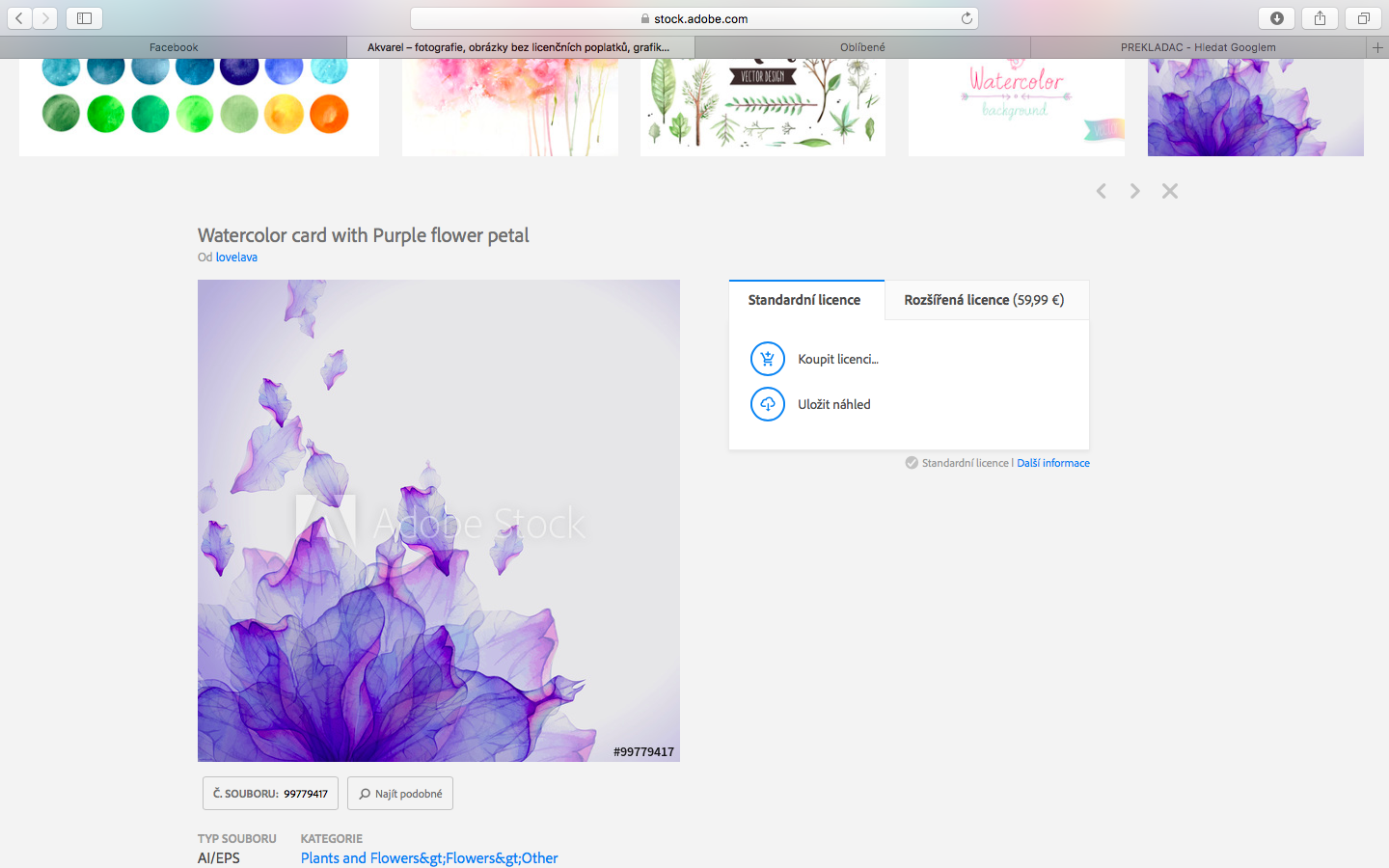Image resolution: width=1389 pixels, height=868 pixels.
Task: Reload the page in address bar
Action: coord(967,18)
